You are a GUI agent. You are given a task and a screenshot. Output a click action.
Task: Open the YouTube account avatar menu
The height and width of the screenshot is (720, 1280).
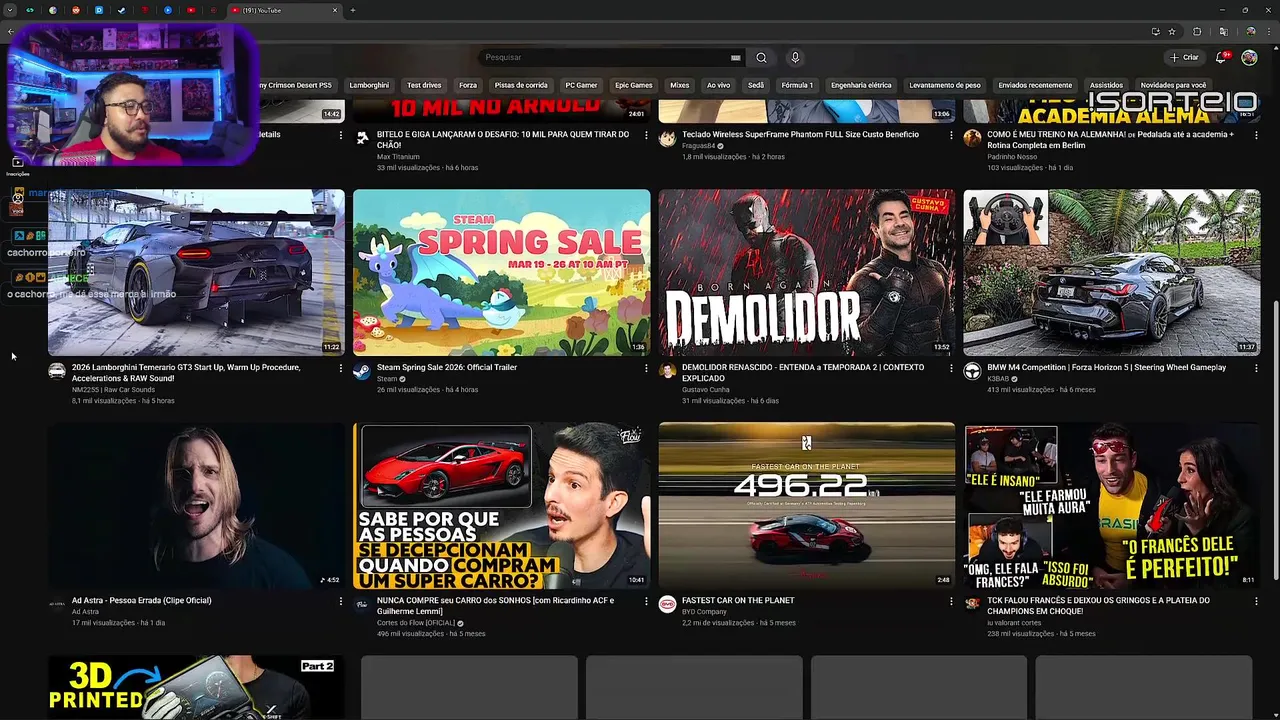coord(1249,57)
